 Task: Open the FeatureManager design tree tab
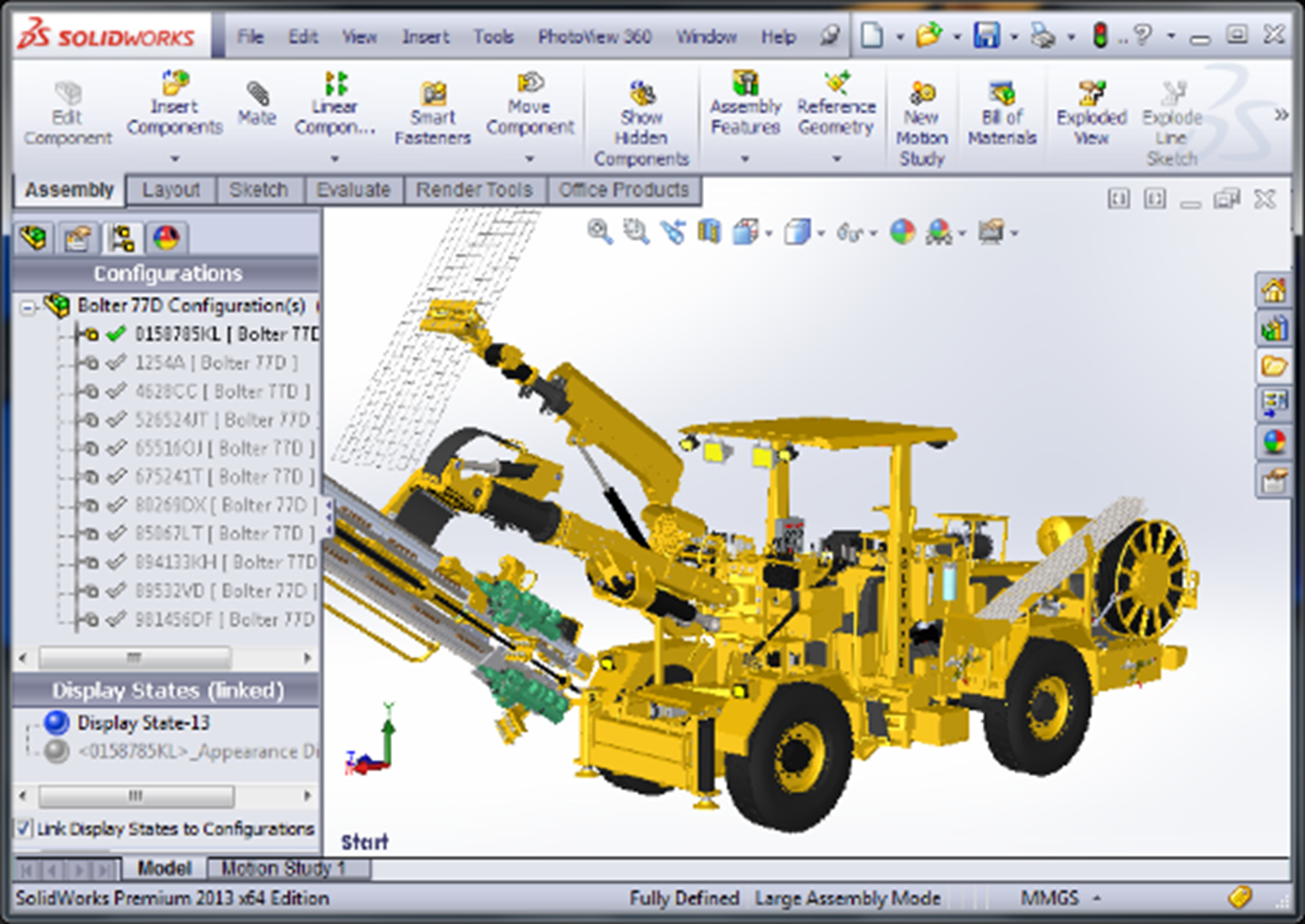pos(35,238)
